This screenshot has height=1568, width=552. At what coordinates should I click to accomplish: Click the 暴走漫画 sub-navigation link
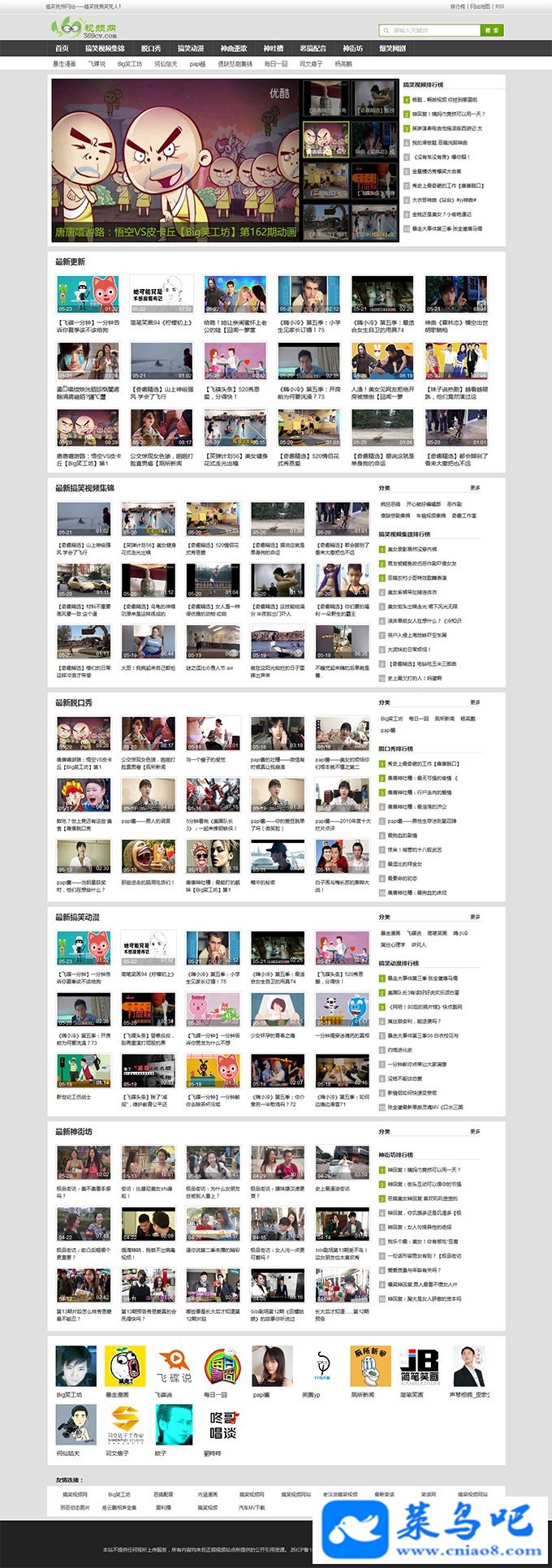pos(65,63)
